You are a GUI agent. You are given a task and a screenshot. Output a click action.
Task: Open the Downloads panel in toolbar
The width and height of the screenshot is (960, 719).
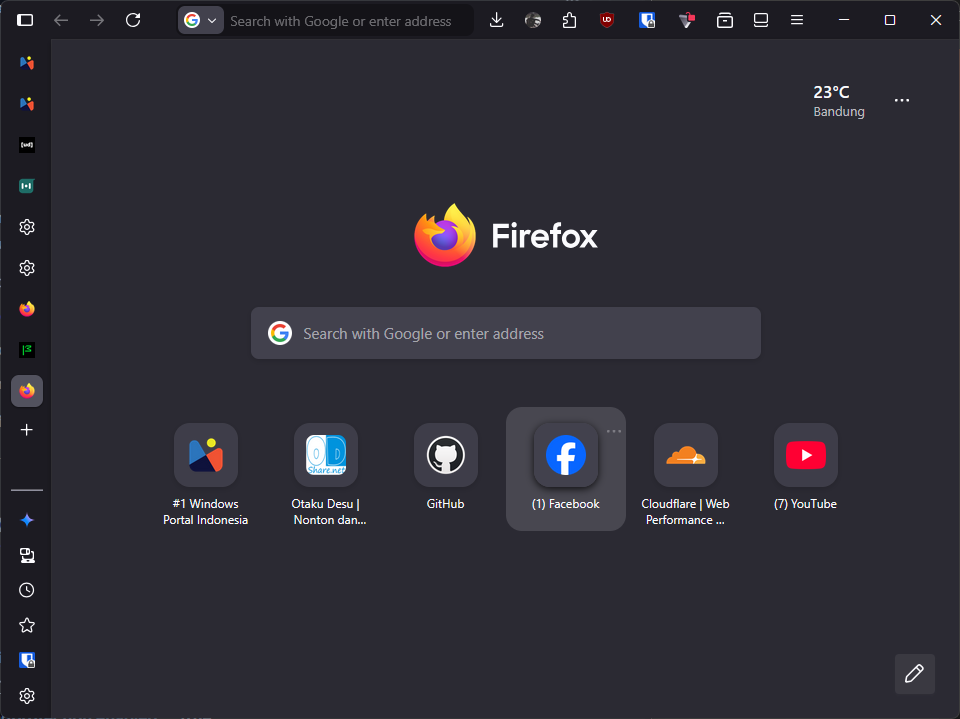tap(496, 20)
